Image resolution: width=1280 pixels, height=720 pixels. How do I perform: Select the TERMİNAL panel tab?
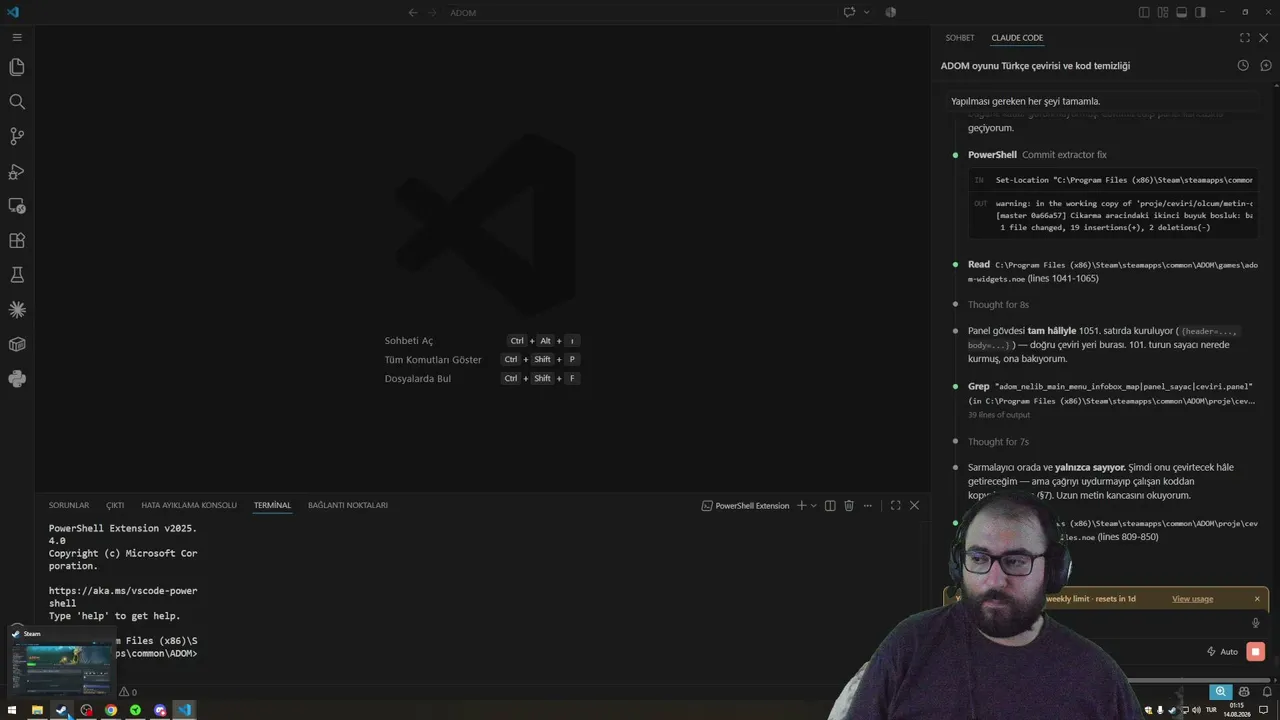click(x=272, y=506)
